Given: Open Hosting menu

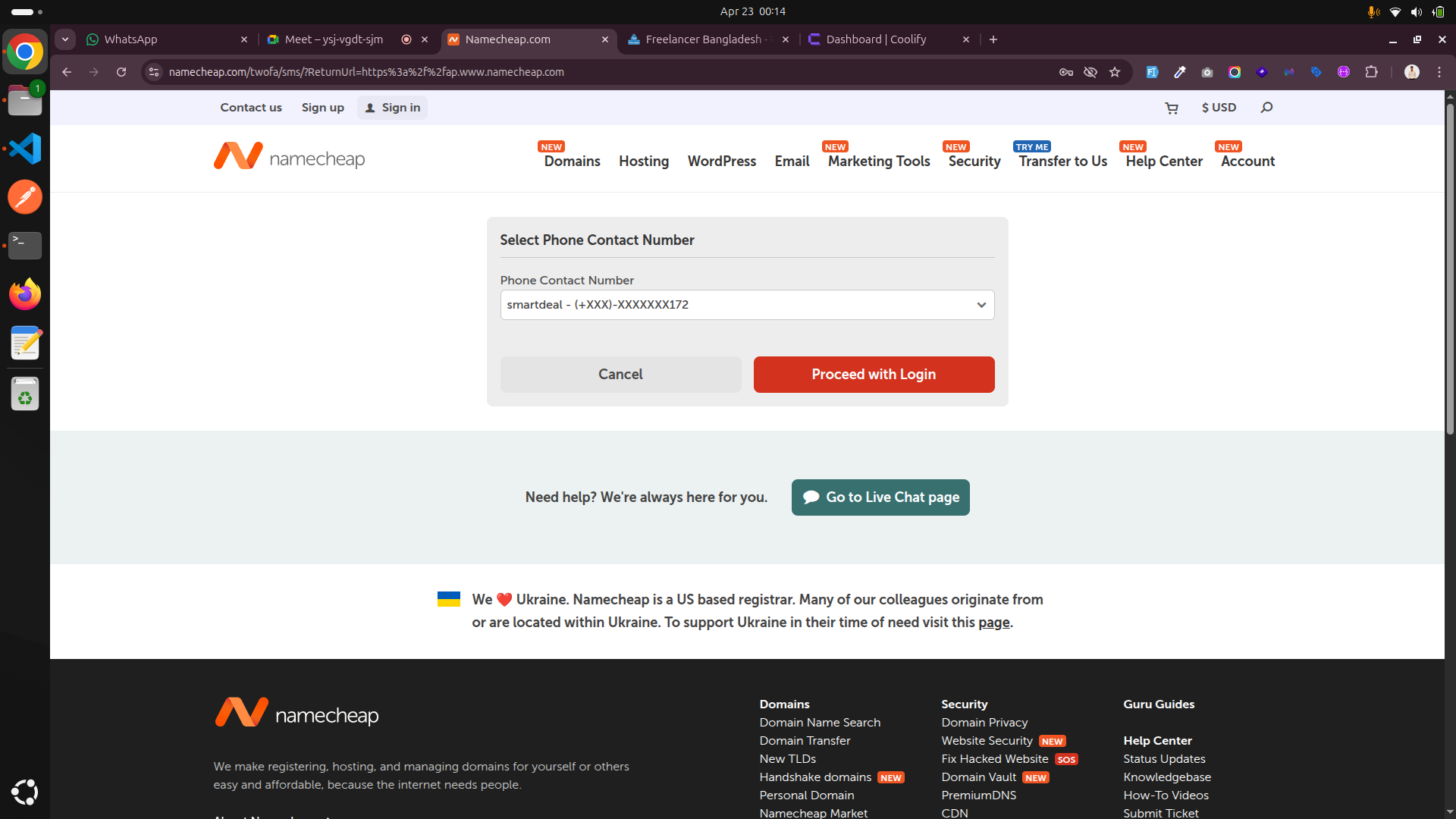Looking at the screenshot, I should [x=644, y=162].
